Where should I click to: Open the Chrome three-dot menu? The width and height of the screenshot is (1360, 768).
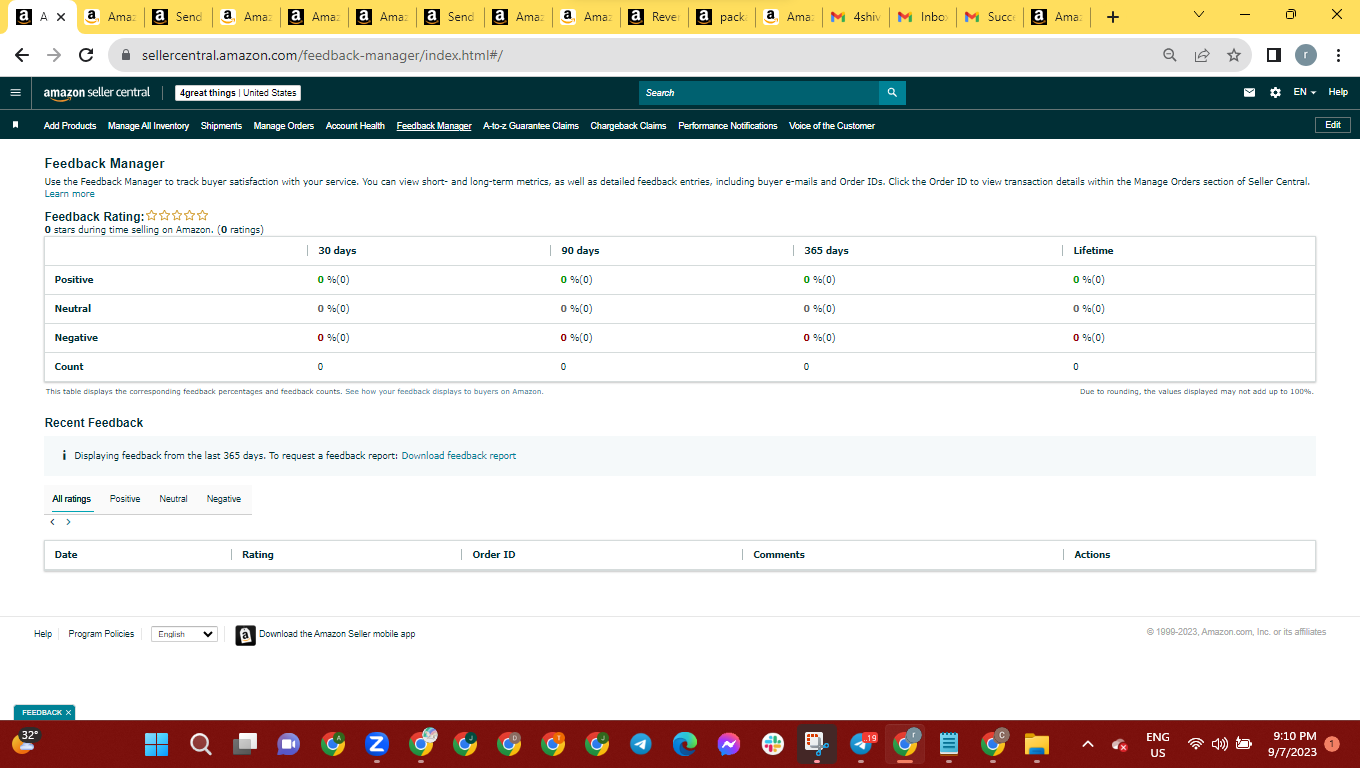(x=1338, y=55)
